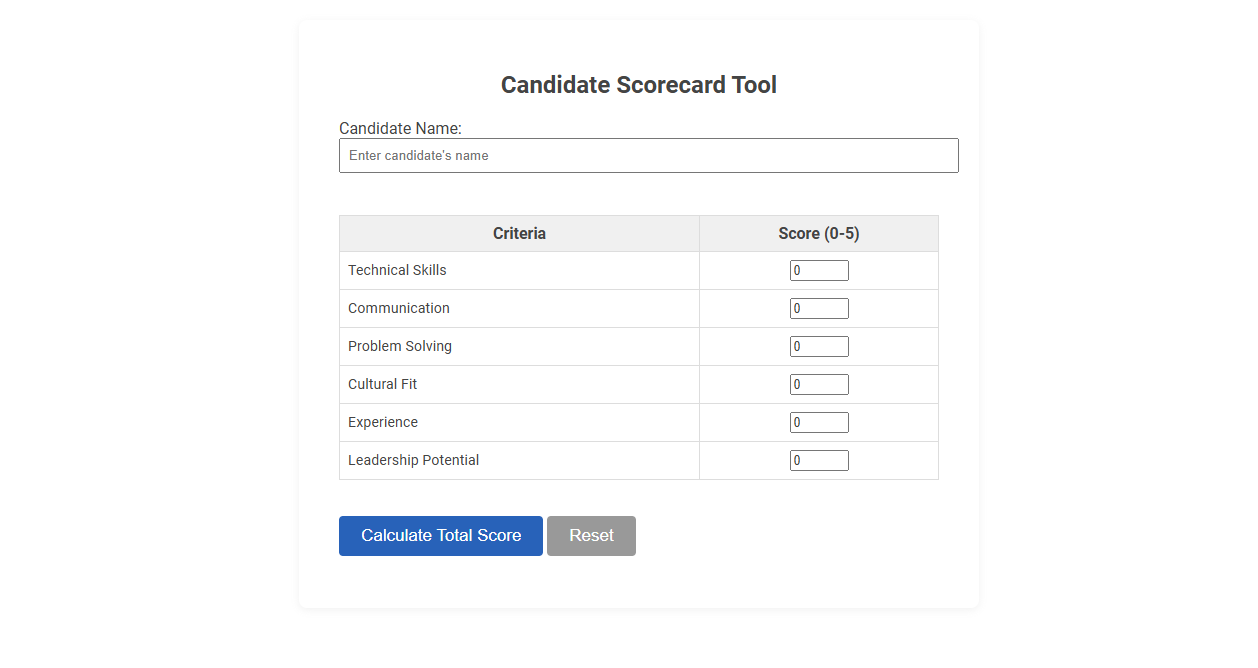Select the Problem Solving row label

[x=400, y=346]
